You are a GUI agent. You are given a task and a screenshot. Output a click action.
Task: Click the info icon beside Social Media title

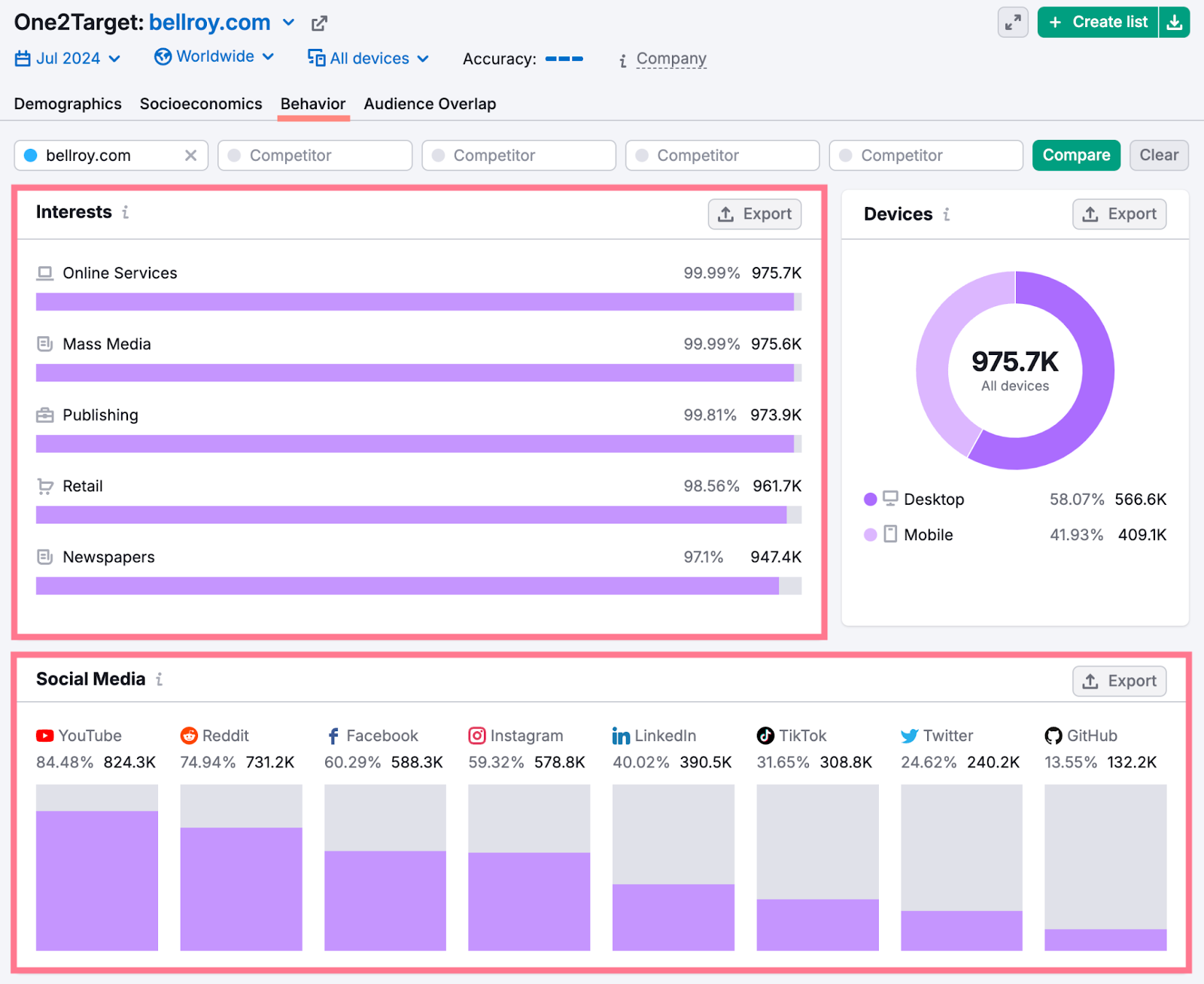click(x=160, y=679)
